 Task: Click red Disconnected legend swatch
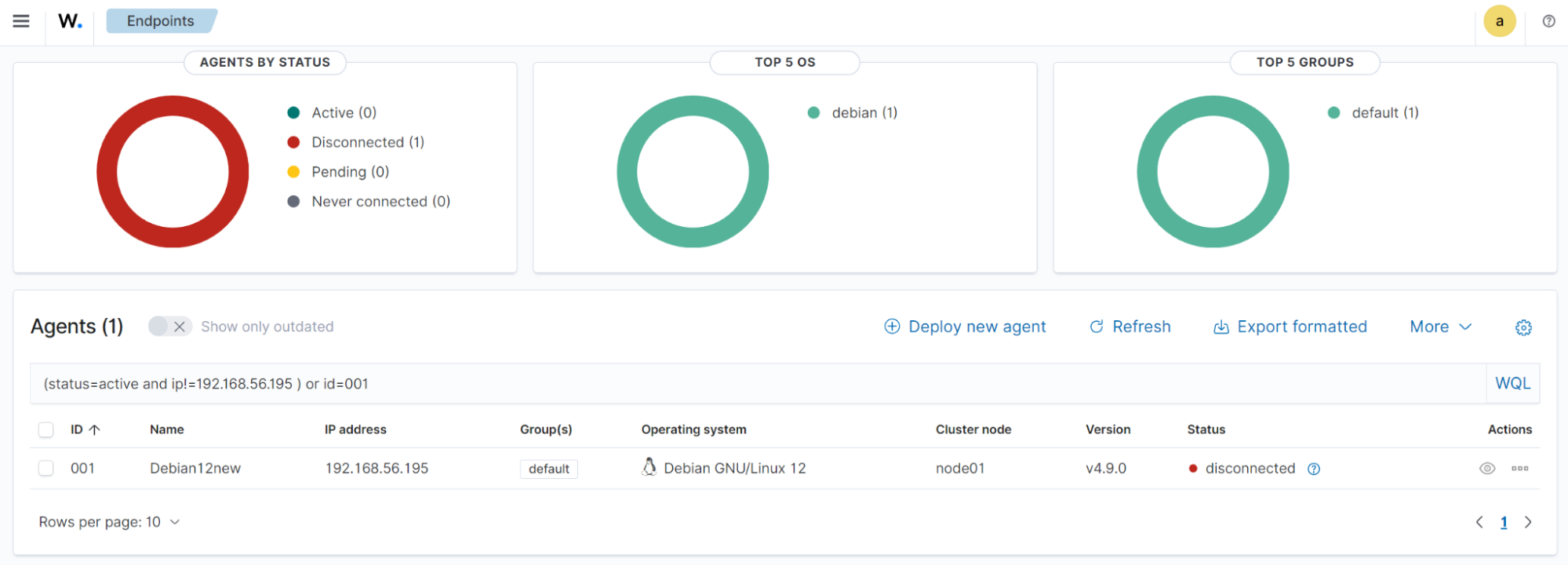coord(293,142)
